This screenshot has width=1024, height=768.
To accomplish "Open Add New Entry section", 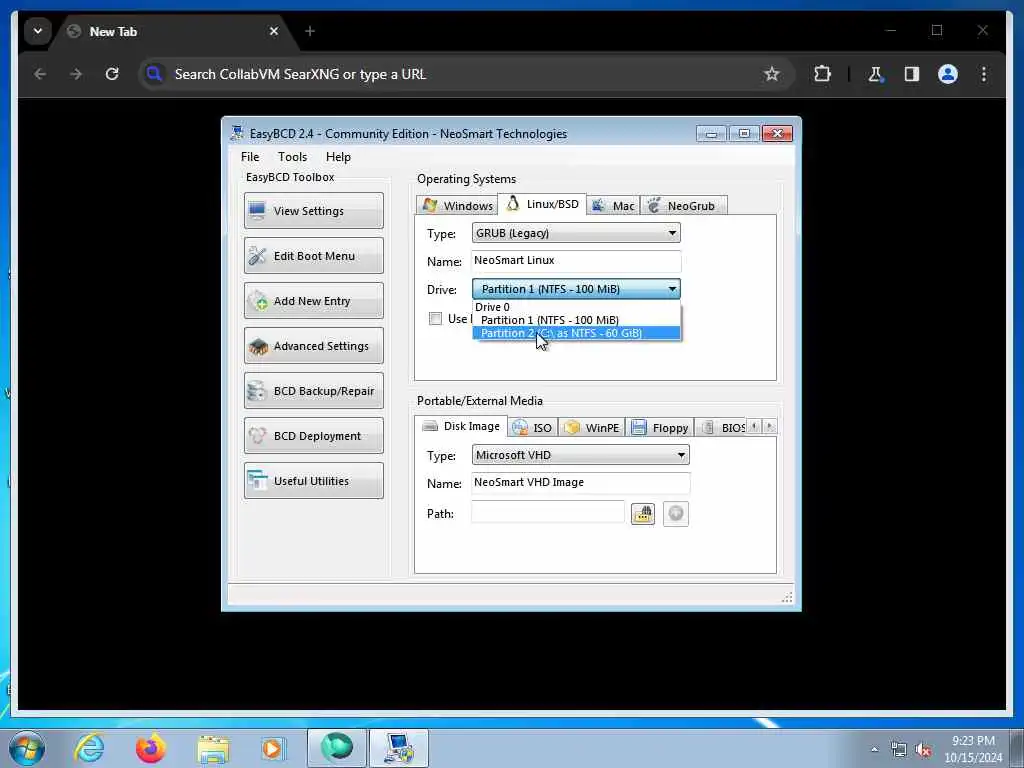I will tap(313, 300).
